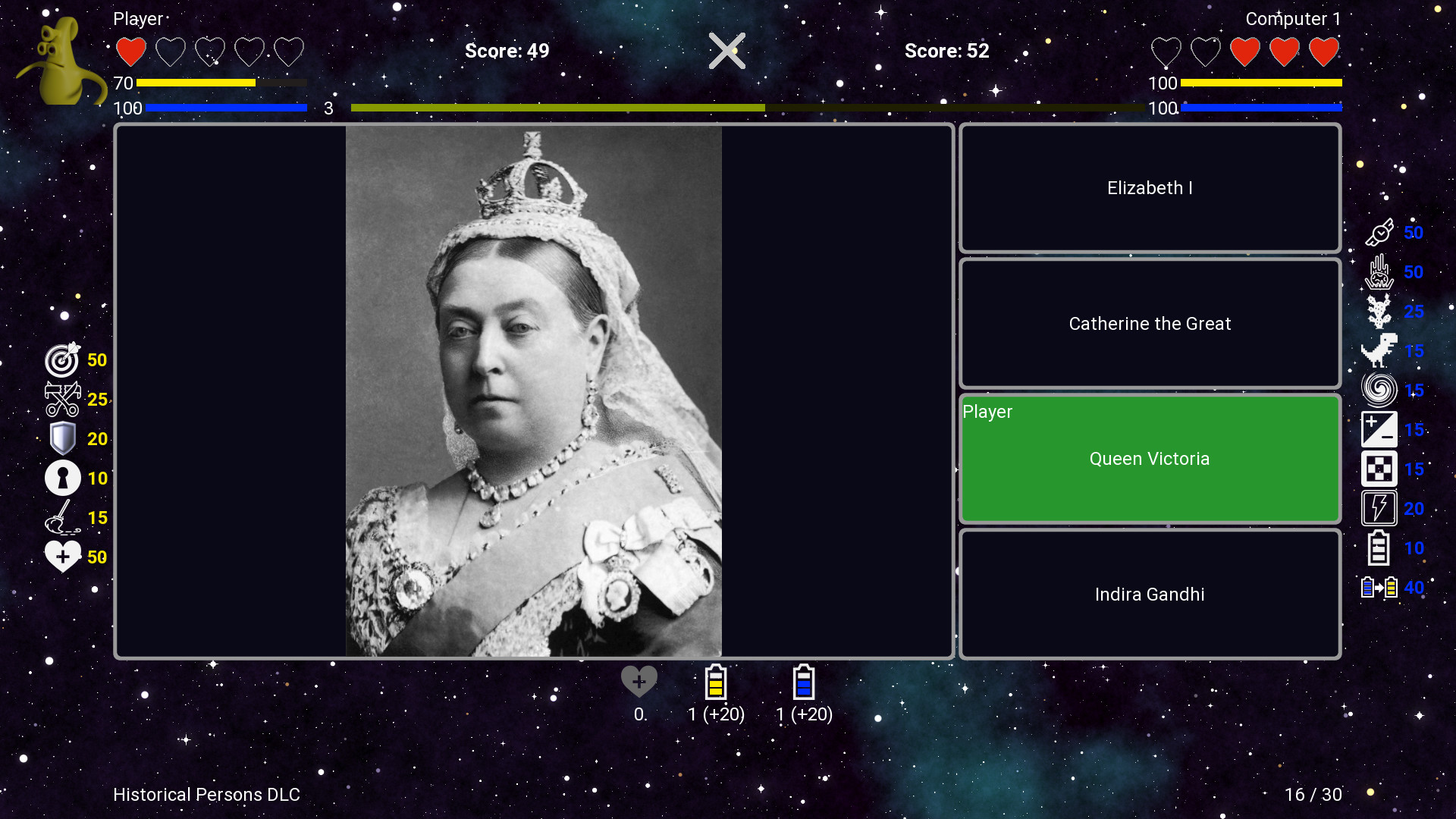Use the brightness invert powerup
1456x819 pixels.
[x=1379, y=429]
